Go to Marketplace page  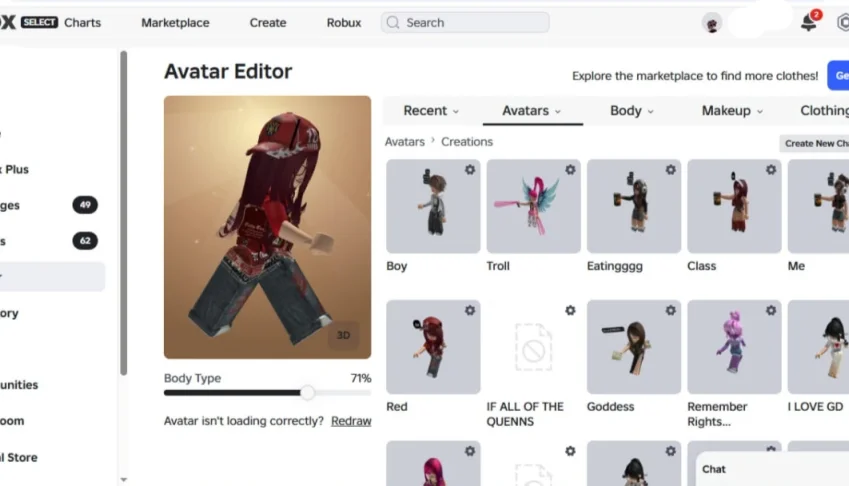click(x=175, y=23)
